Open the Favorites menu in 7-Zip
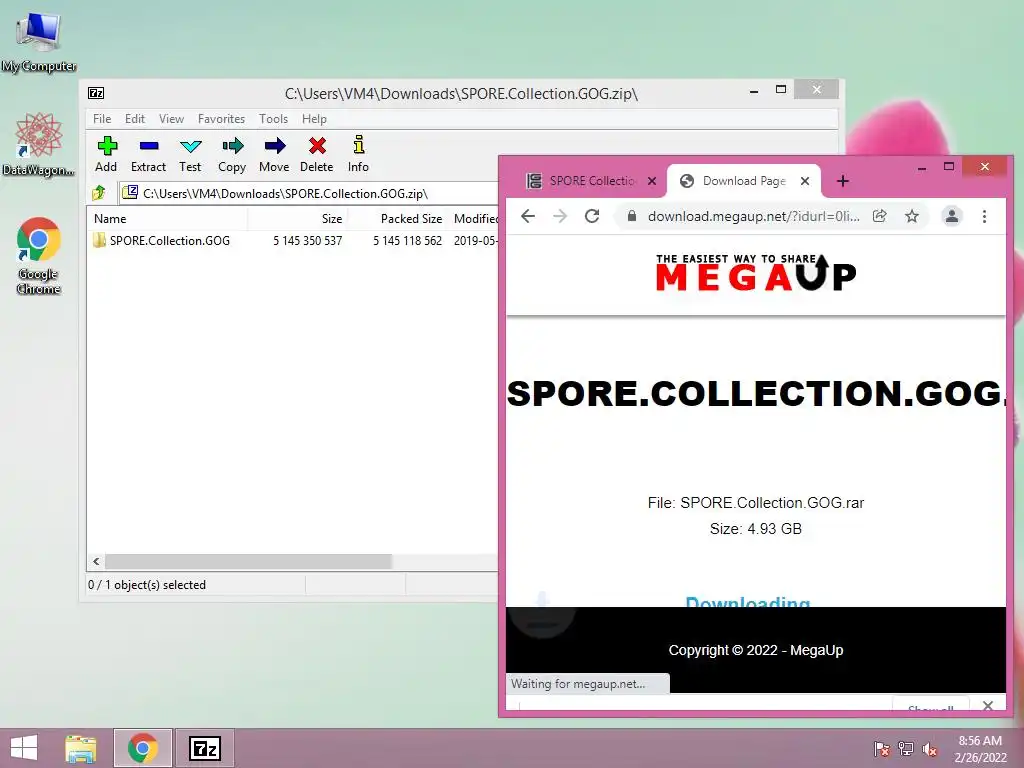Screen dimensions: 1024x768 pos(221,119)
